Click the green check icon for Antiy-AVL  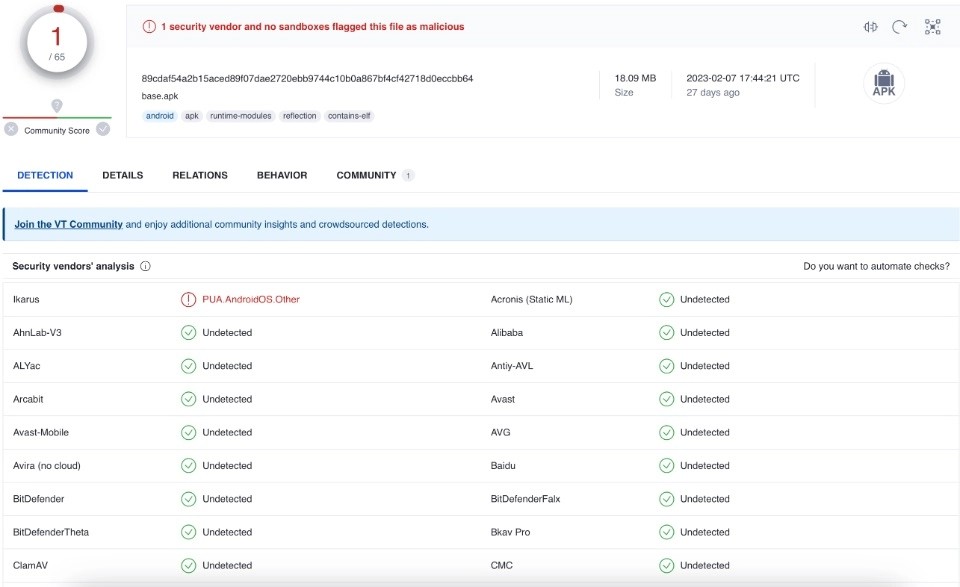[666, 366]
